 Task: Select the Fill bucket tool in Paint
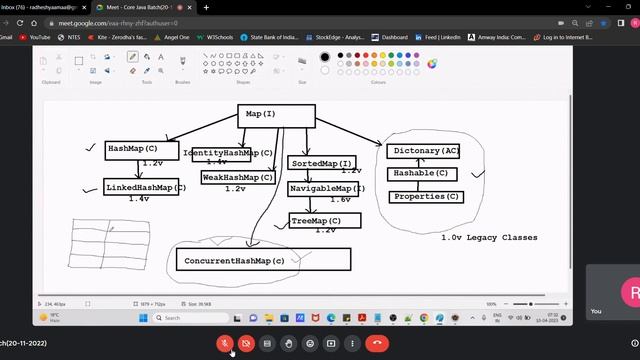click(147, 57)
